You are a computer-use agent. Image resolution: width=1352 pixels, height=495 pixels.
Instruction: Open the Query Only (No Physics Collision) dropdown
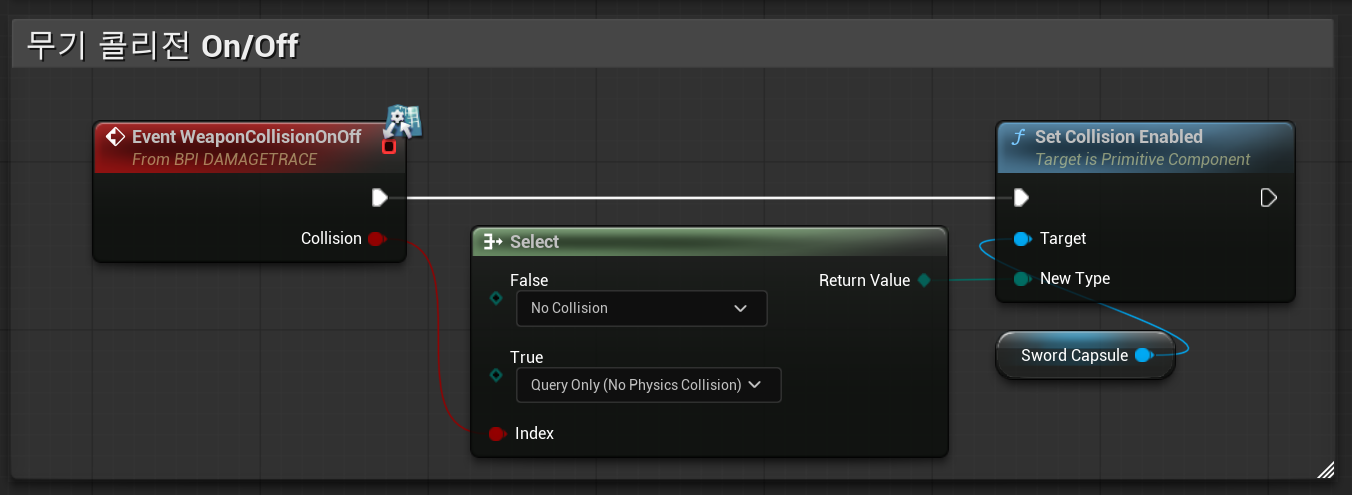(648, 385)
